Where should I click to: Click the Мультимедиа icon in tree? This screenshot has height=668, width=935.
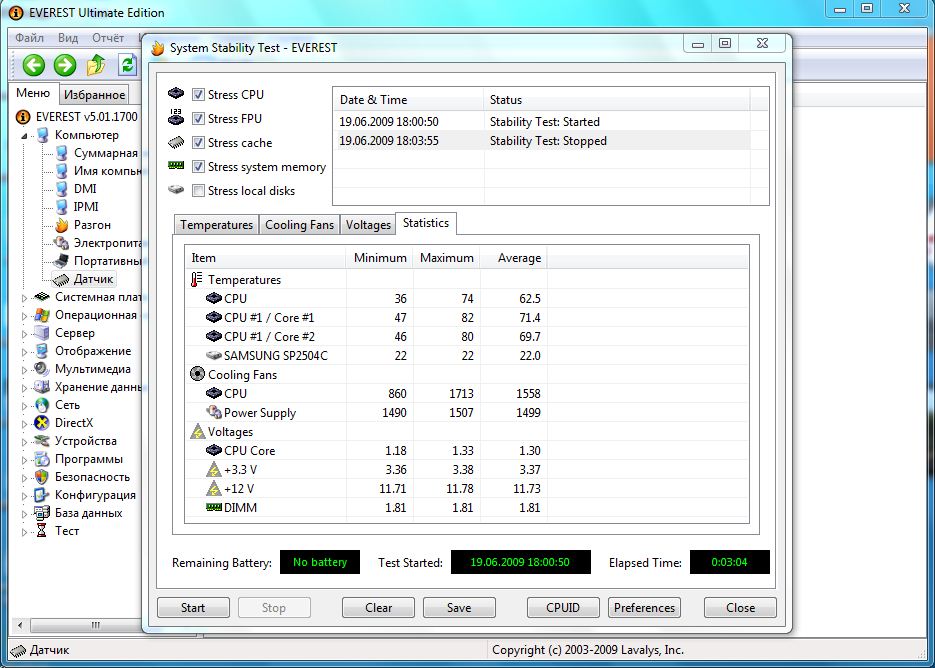click(42, 369)
